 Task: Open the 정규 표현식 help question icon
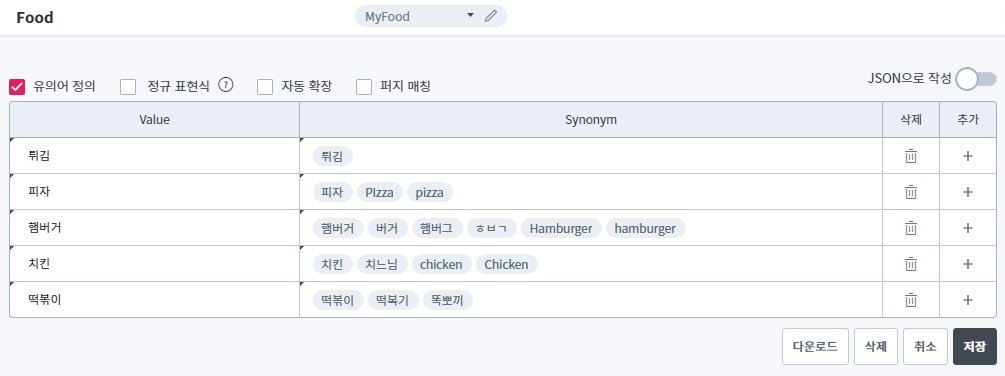click(x=225, y=85)
